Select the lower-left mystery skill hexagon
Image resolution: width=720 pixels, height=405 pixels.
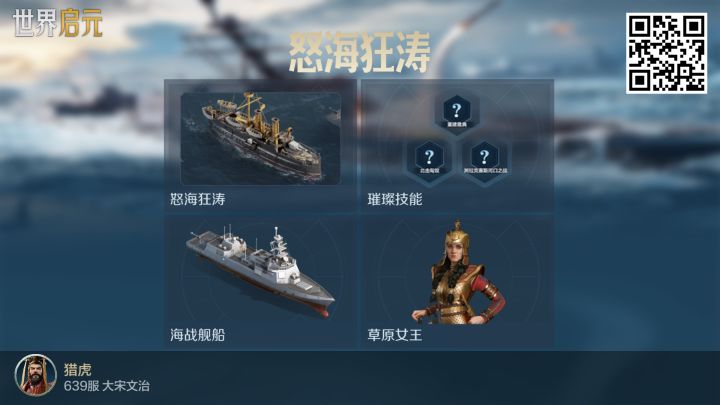(429, 160)
